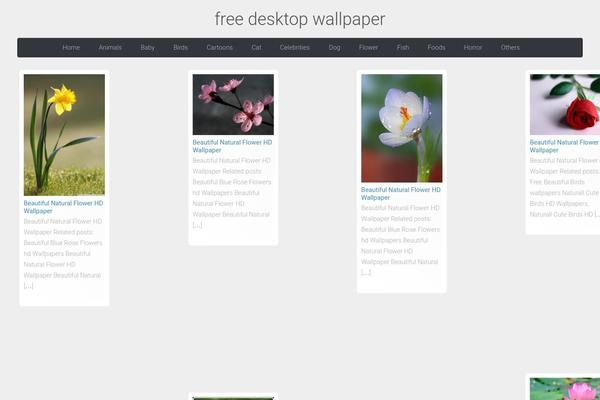Open the red rose wallpaper thumbnail
The height and width of the screenshot is (400, 600).
(x=565, y=104)
